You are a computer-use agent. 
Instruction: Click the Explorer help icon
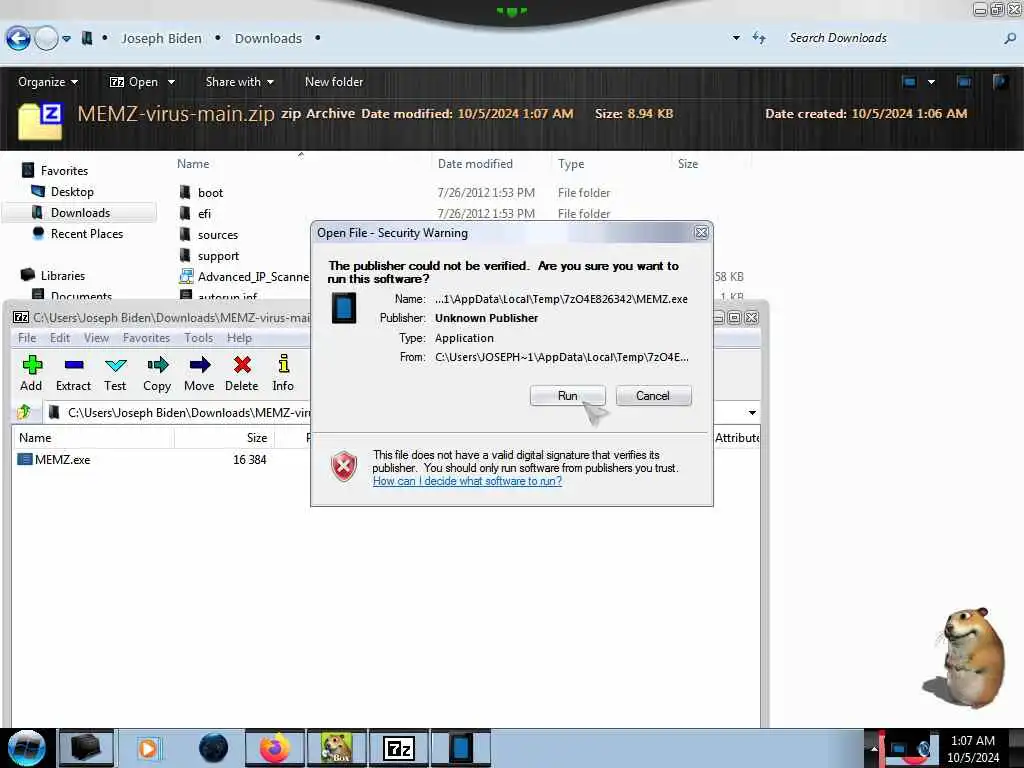click(999, 82)
